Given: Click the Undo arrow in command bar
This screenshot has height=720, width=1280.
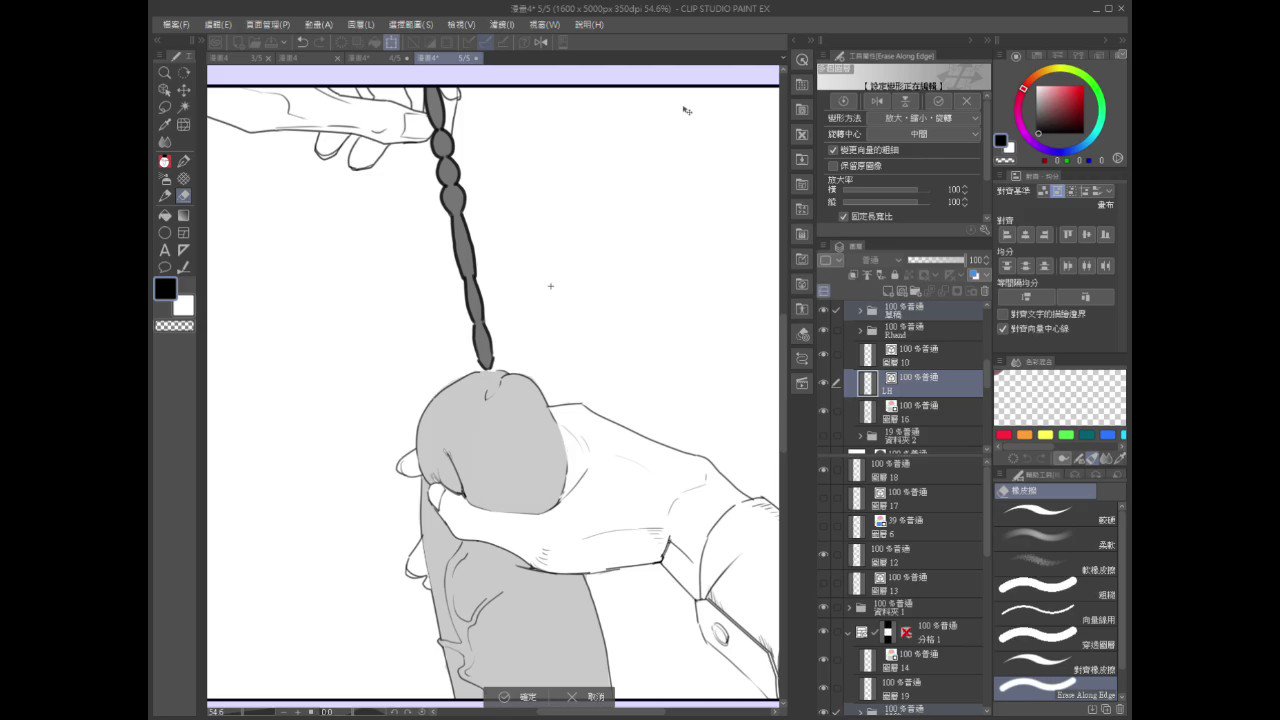Looking at the screenshot, I should [302, 42].
